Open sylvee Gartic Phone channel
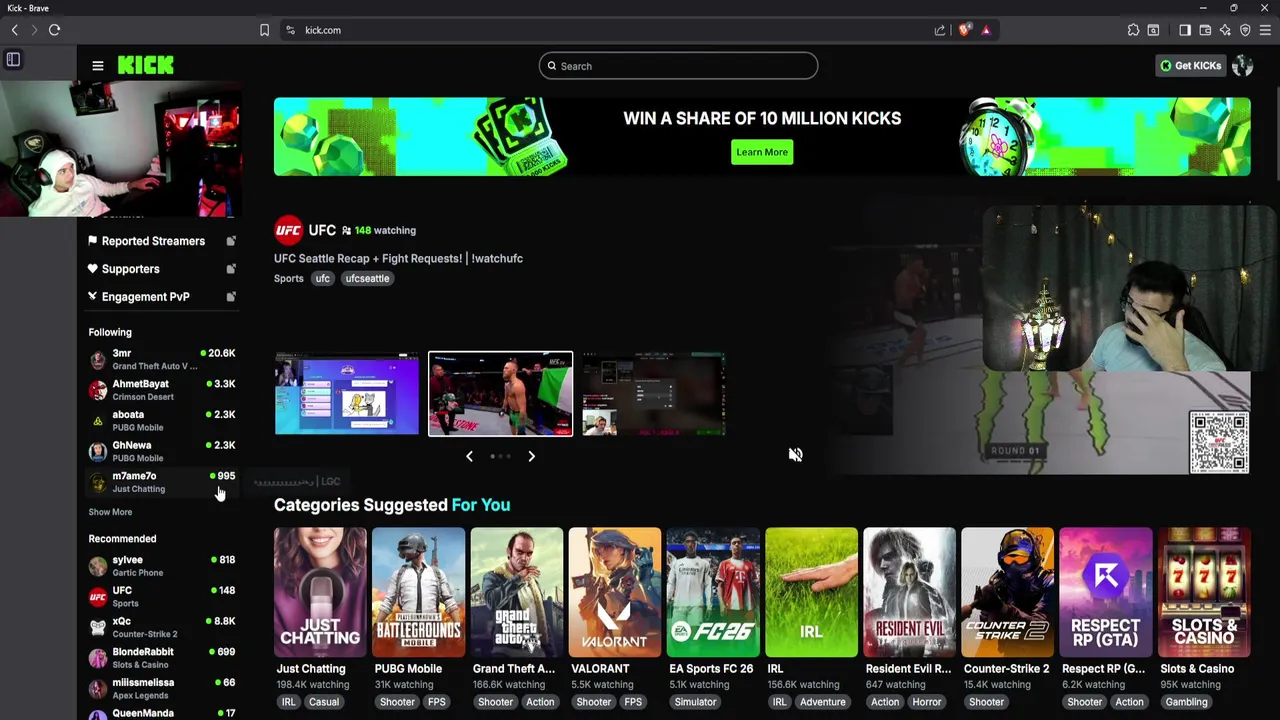1280x720 pixels. click(161, 566)
